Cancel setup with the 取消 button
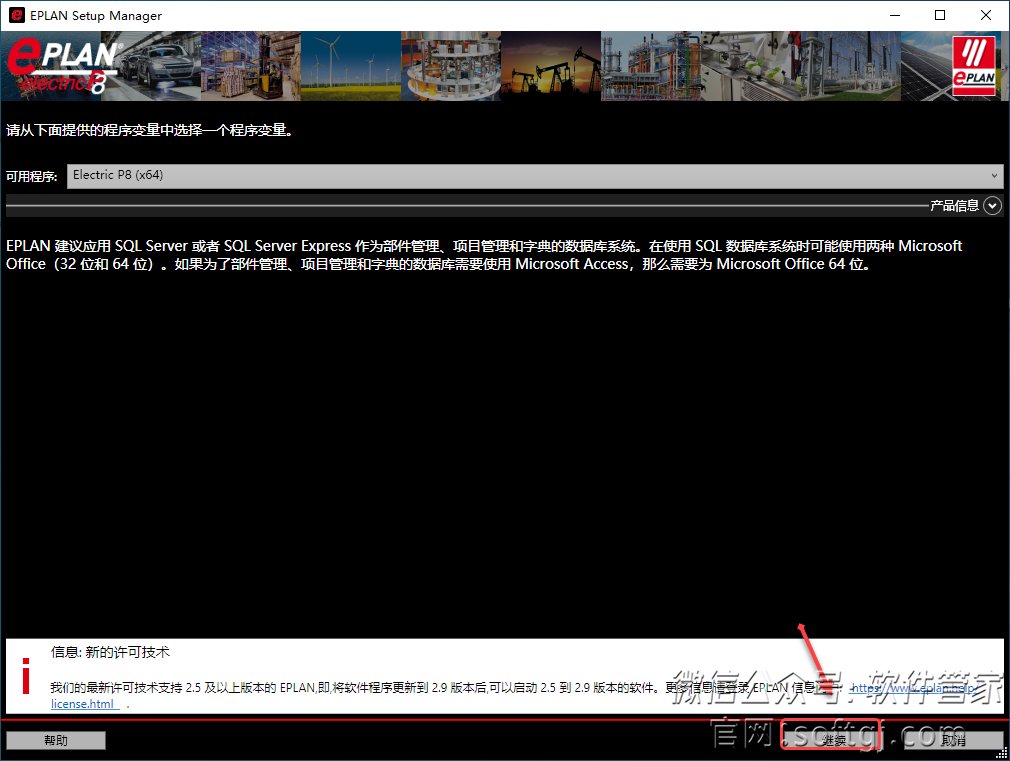Viewport: 1010px width, 761px height. click(953, 740)
